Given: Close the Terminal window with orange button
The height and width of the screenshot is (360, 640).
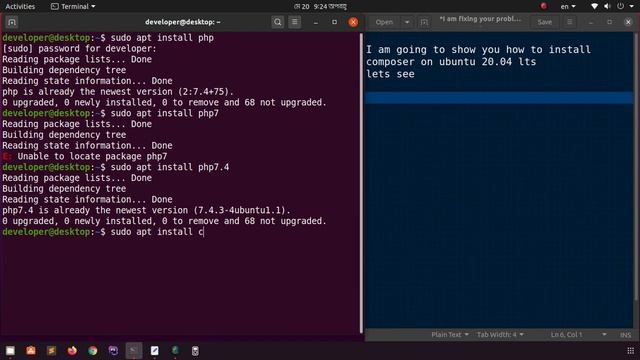Looking at the screenshot, I should [x=353, y=22].
